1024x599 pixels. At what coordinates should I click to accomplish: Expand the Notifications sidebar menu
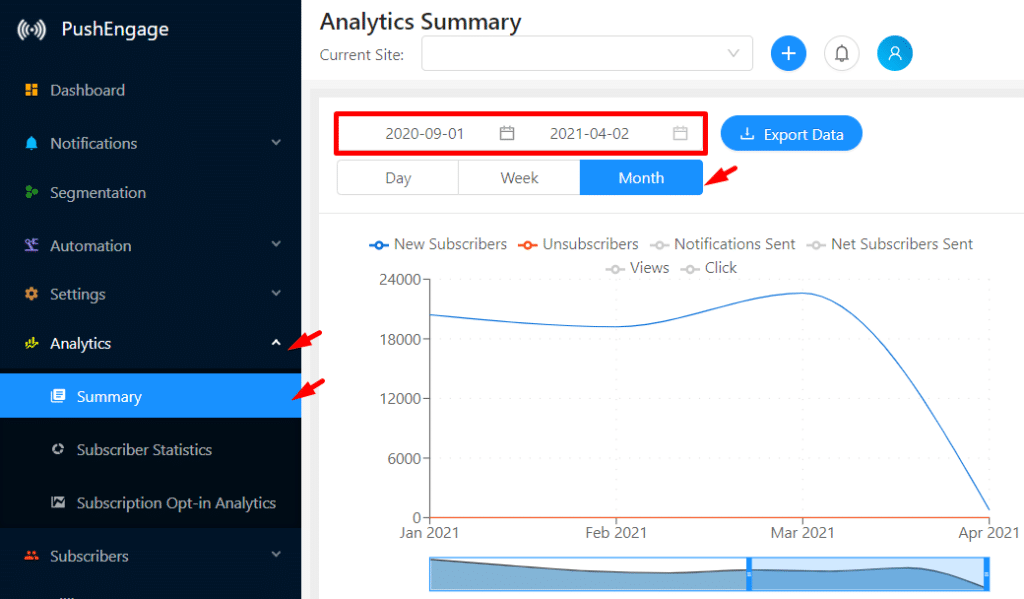(x=150, y=143)
